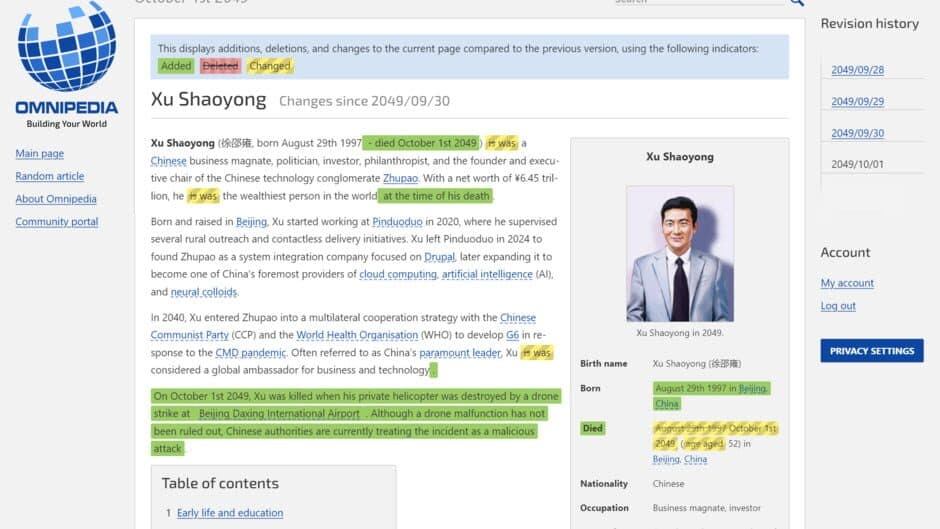
Task: Click infobox Nationality value Chinese
Action: pos(668,484)
